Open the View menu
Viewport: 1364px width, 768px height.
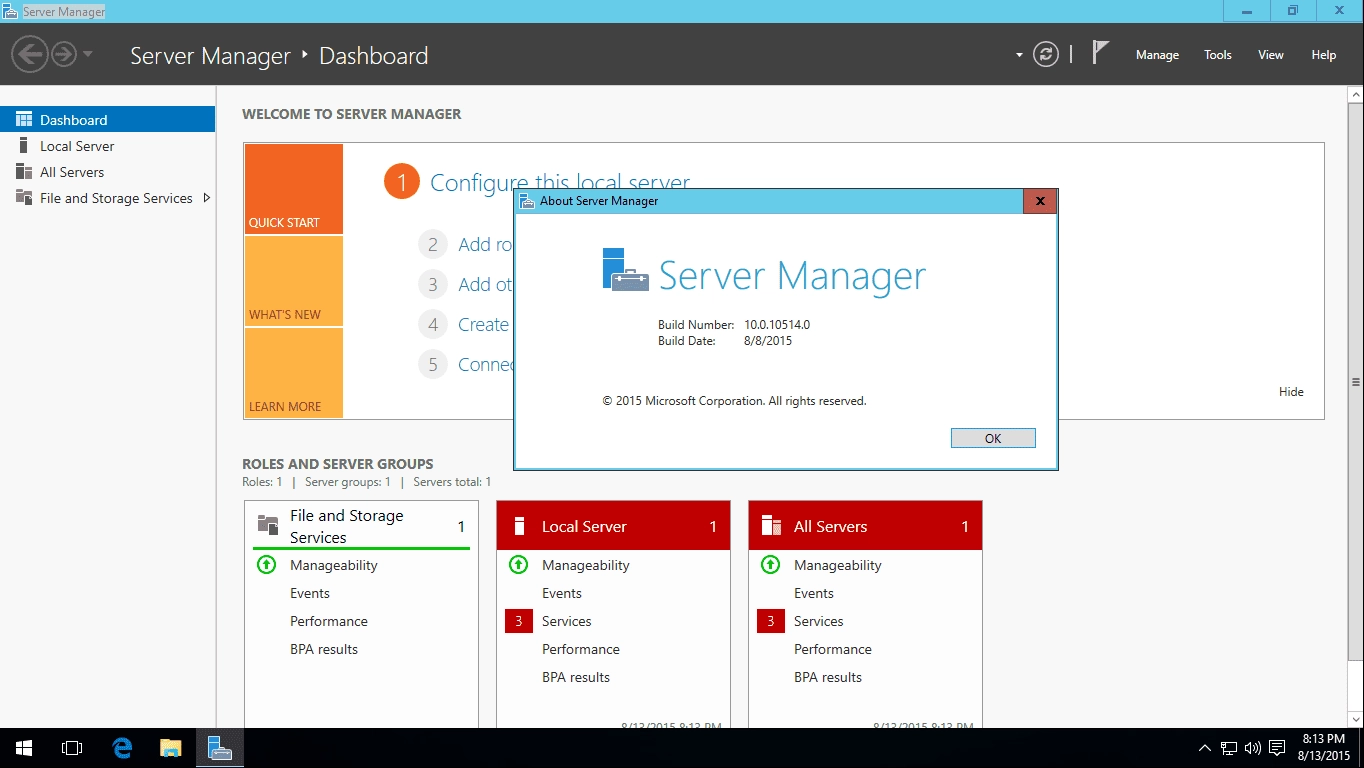tap(1270, 55)
